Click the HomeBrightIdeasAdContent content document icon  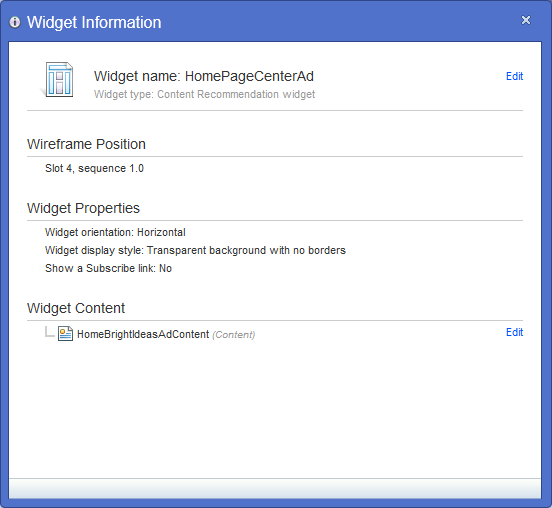click(x=65, y=333)
